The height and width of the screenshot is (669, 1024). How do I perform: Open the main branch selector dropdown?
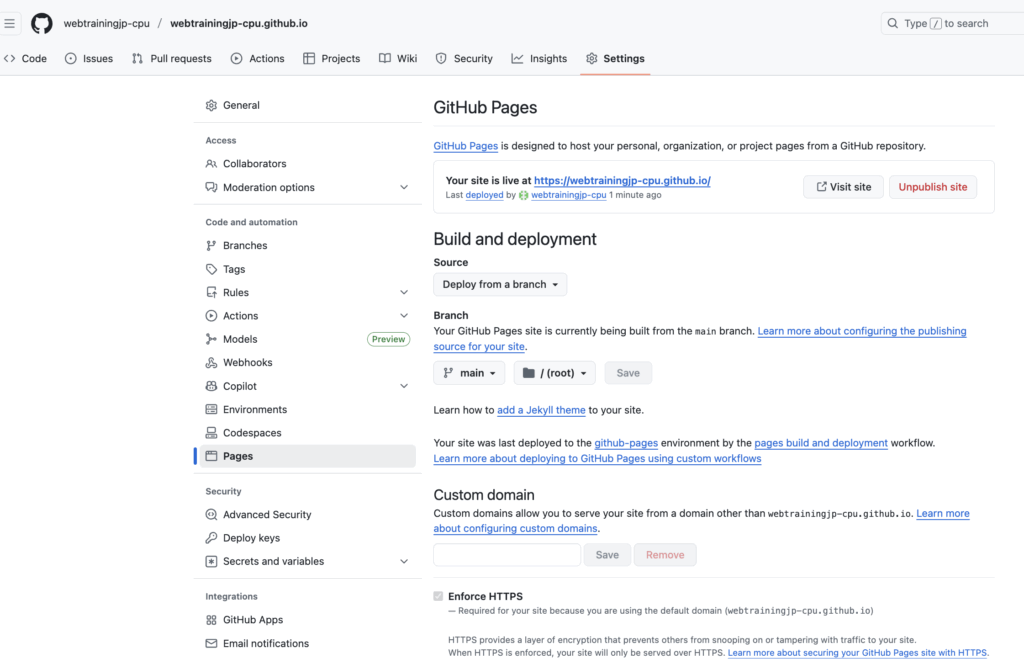pos(469,373)
